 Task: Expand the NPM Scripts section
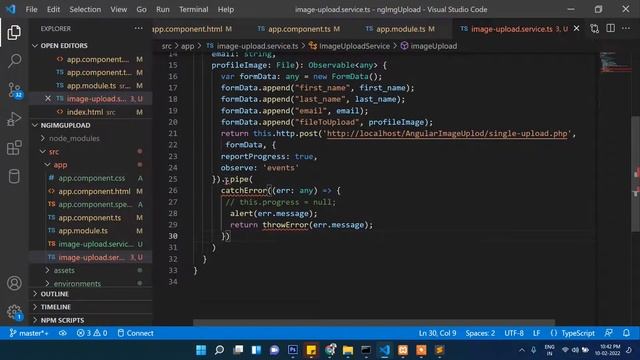(62, 320)
